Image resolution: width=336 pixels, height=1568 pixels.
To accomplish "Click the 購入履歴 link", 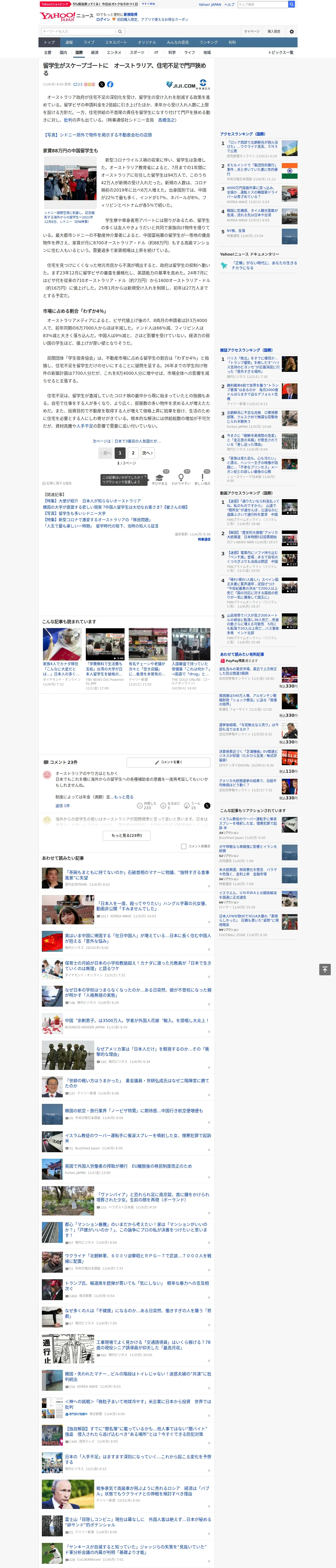I will (274, 32).
